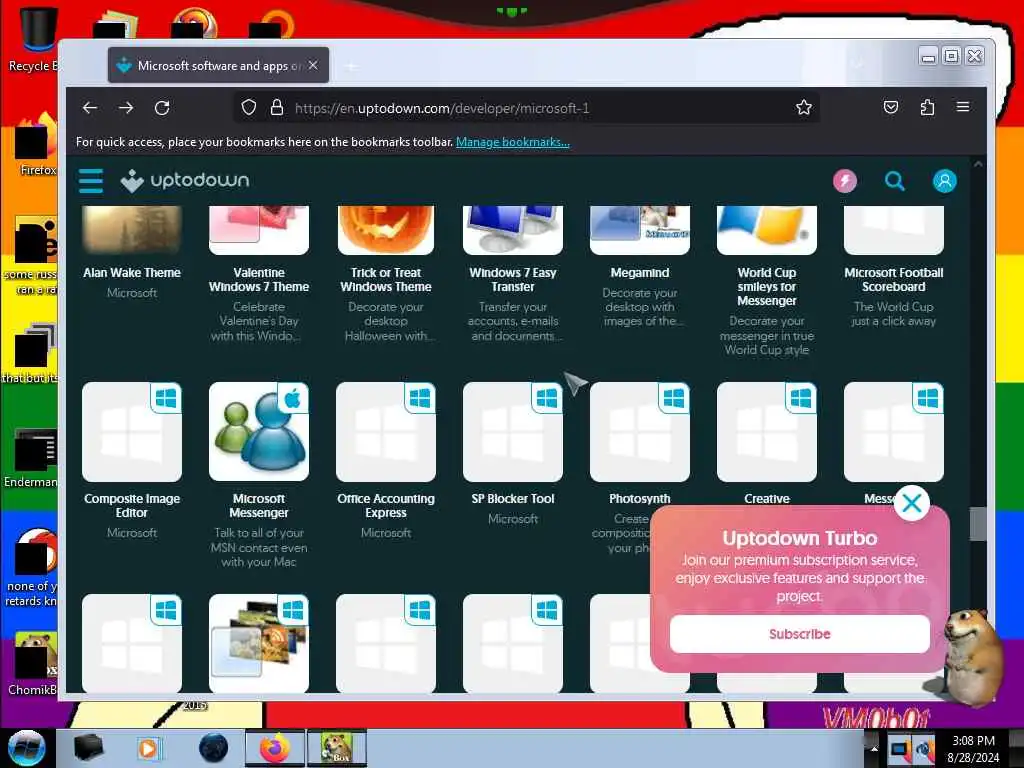View site security via the padlock icon
1024x768 pixels.
pyautogui.click(x=277, y=107)
